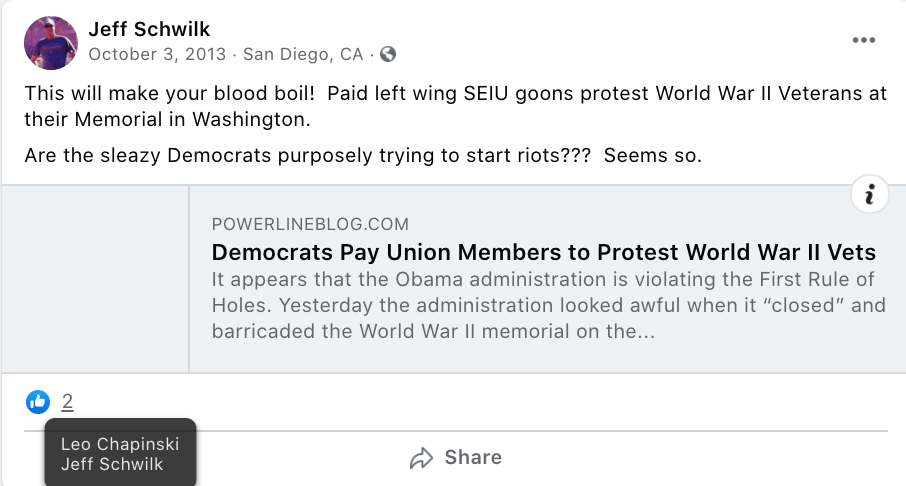Open the Jeff Schwilk profile name link
Image resolution: width=906 pixels, height=486 pixels.
(149, 29)
